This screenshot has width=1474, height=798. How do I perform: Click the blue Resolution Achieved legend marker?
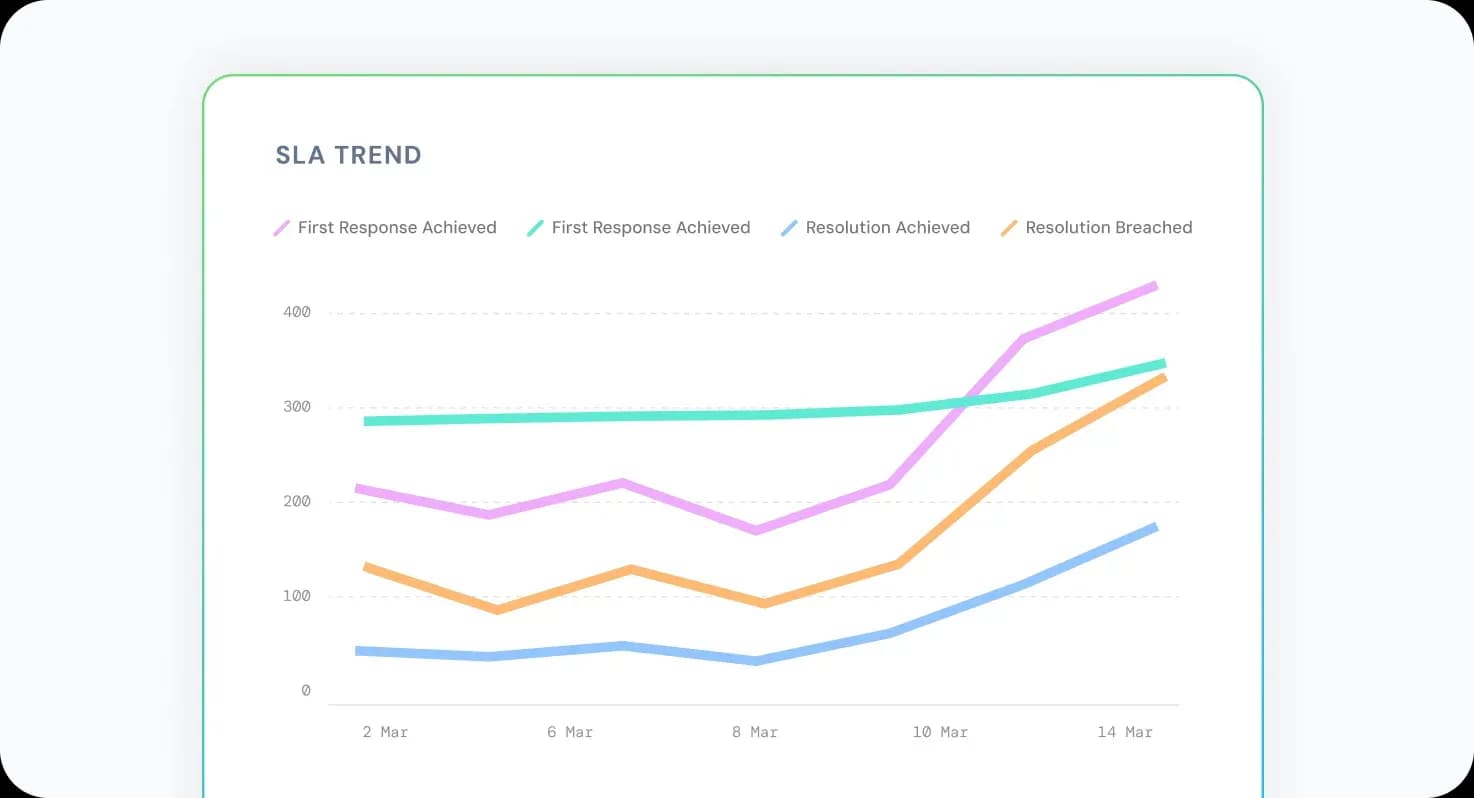(790, 228)
